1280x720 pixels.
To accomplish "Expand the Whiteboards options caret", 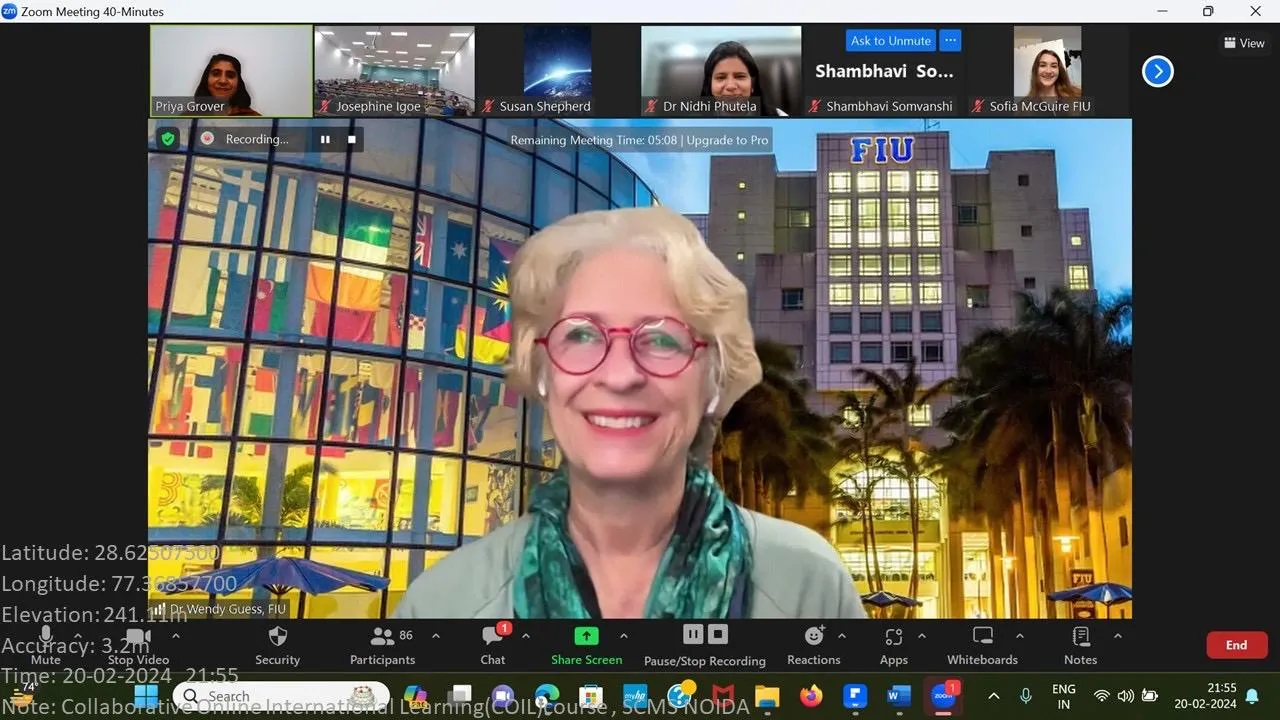I will click(x=1019, y=636).
